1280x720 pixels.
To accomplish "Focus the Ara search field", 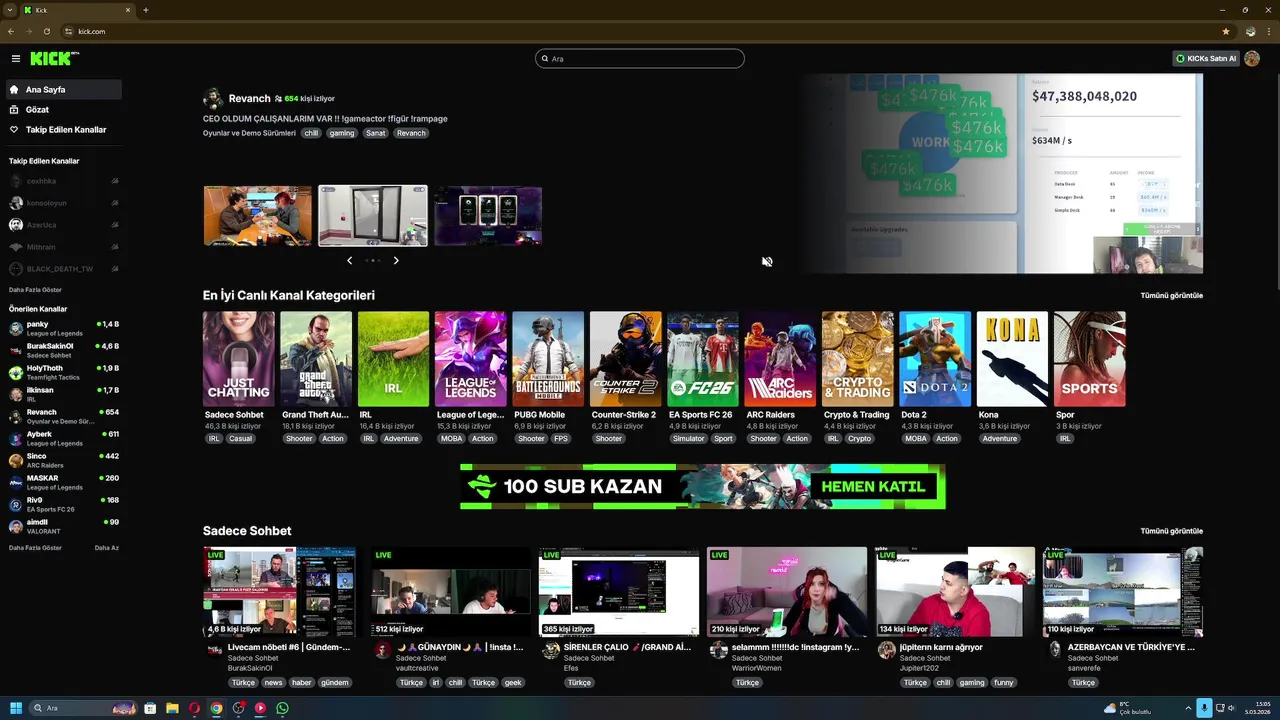I will pos(640,59).
